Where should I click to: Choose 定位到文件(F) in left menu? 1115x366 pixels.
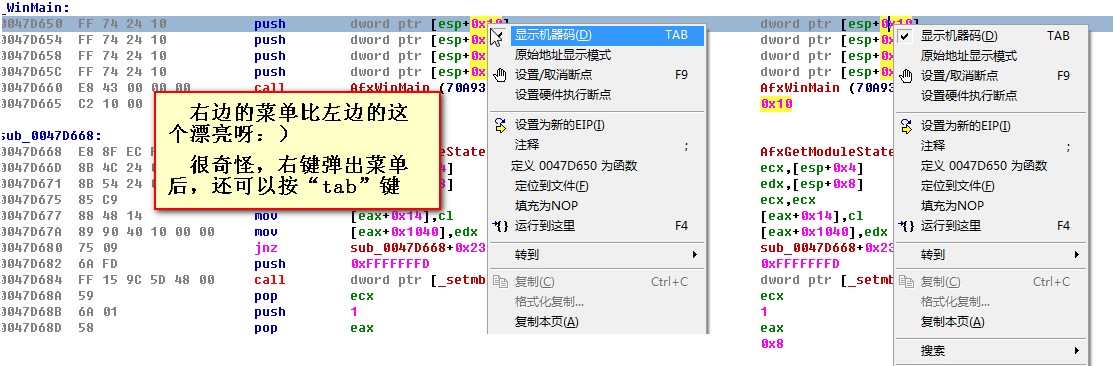click(x=552, y=186)
